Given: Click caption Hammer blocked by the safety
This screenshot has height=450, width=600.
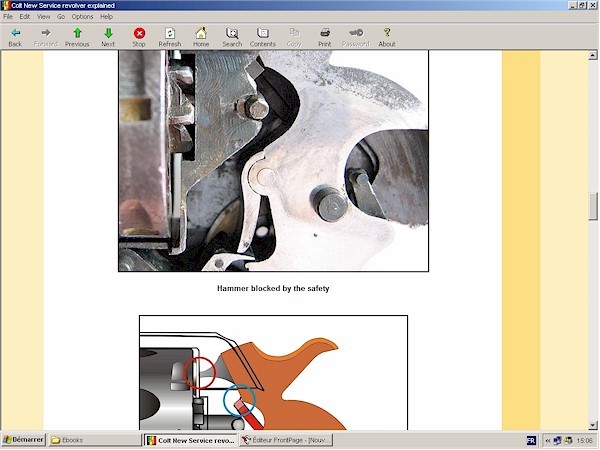Looking at the screenshot, I should click(273, 289).
